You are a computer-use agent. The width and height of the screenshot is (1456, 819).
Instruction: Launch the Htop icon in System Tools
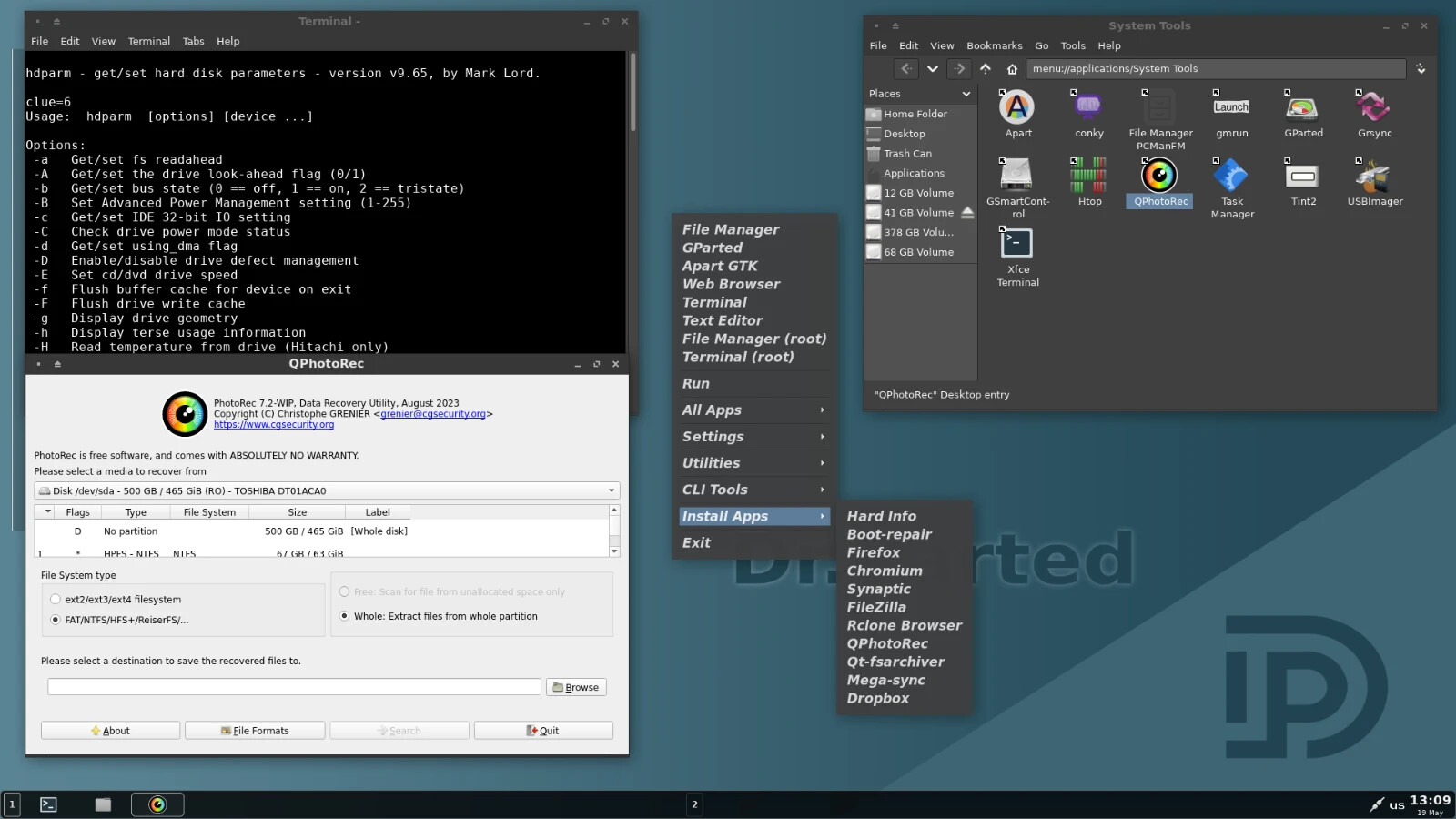click(1089, 182)
